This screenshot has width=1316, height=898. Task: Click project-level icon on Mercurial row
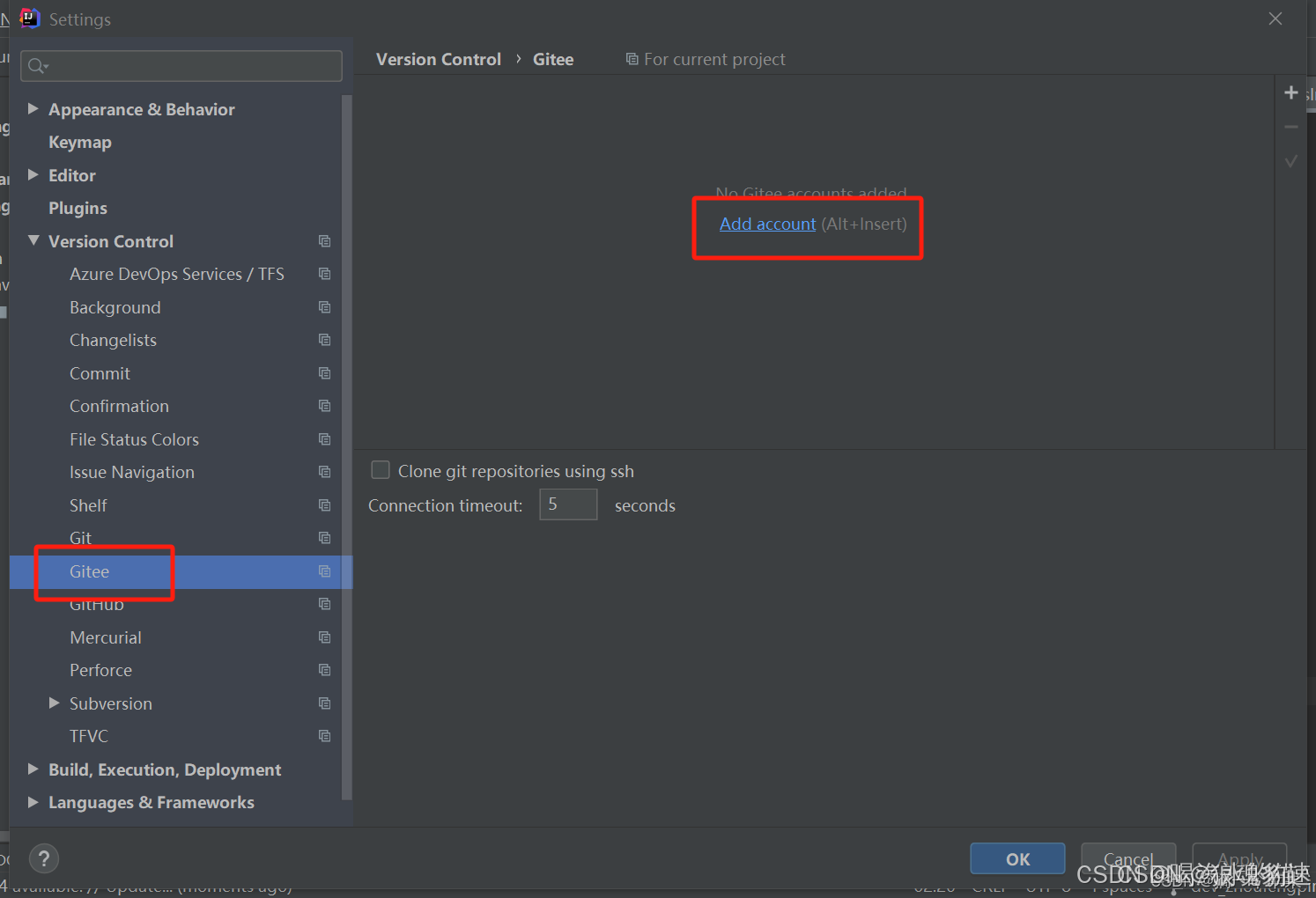click(x=324, y=637)
